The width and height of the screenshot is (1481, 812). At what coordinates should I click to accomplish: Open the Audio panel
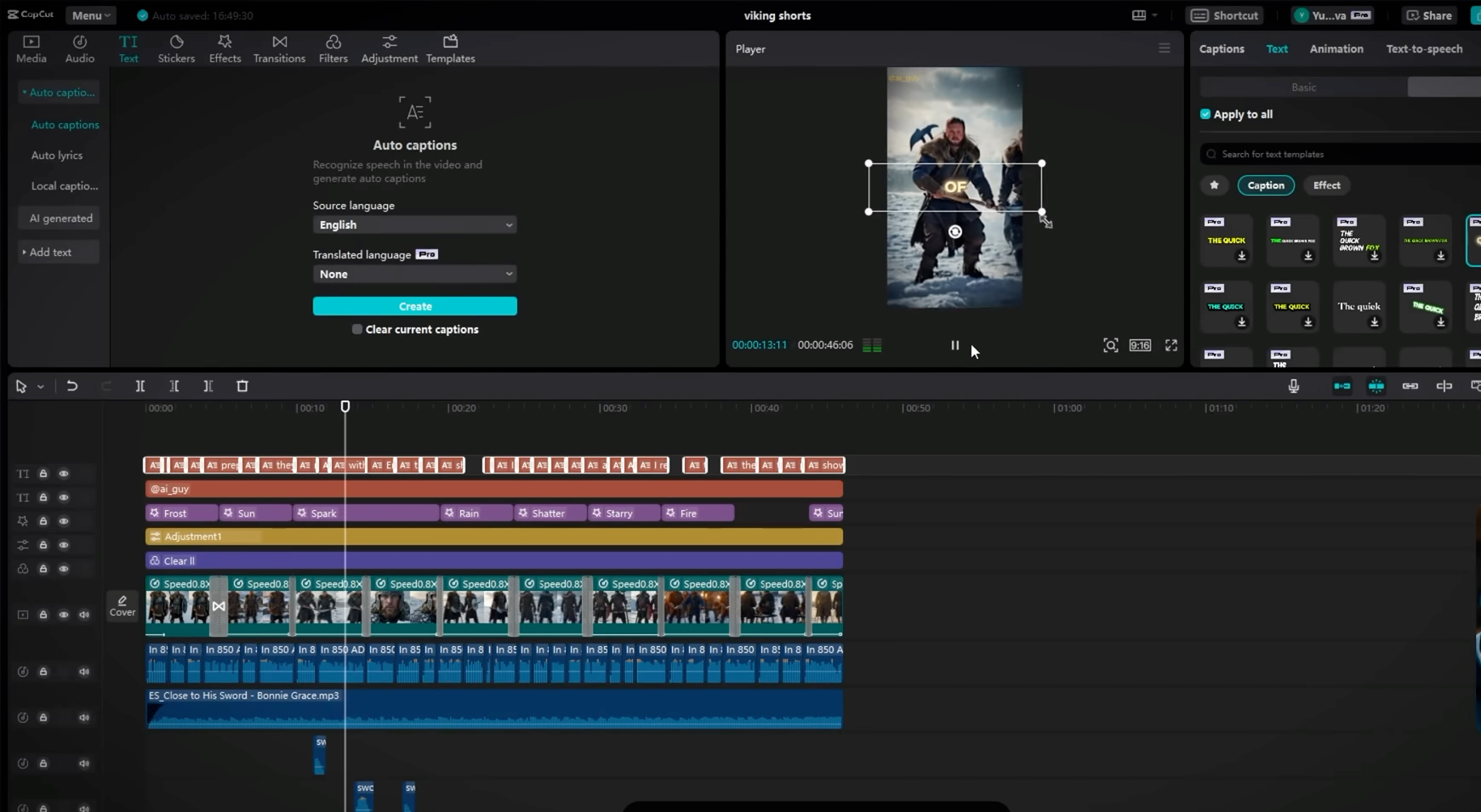pos(80,49)
